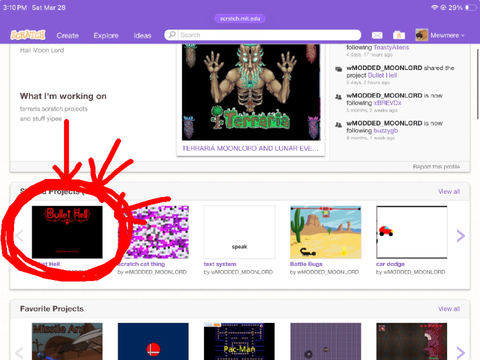The image size is (480, 360).
Task: Go to next Favorite Projects page arrow
Action: coord(461,353)
